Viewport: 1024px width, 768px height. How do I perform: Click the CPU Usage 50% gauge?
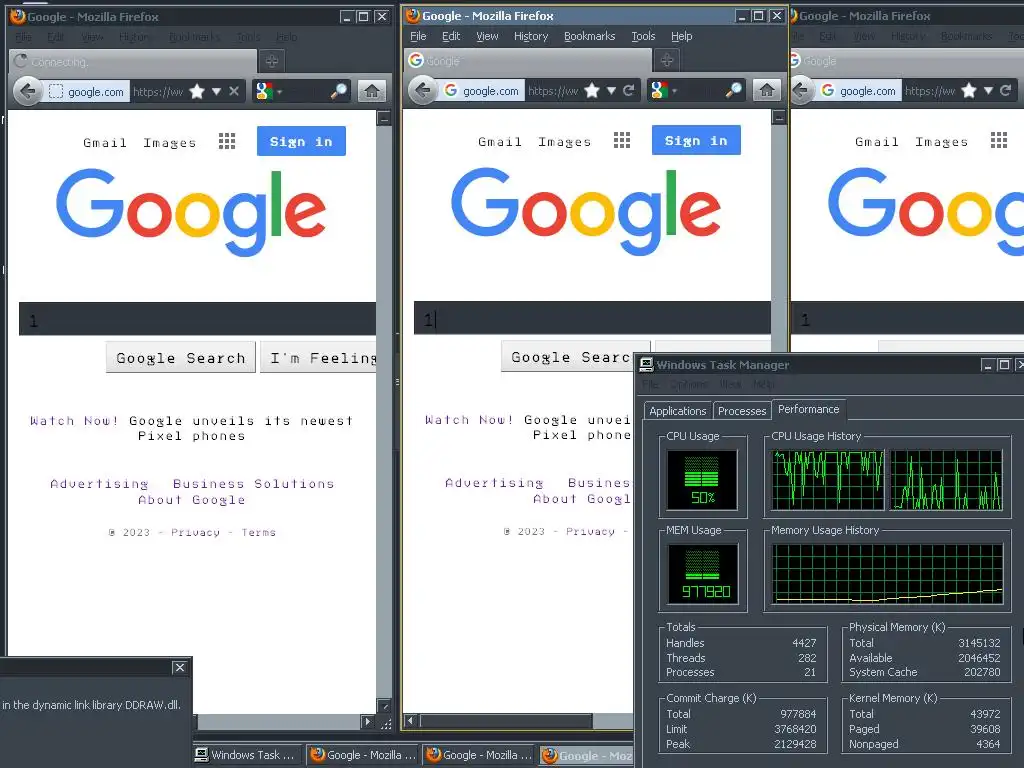(x=702, y=480)
